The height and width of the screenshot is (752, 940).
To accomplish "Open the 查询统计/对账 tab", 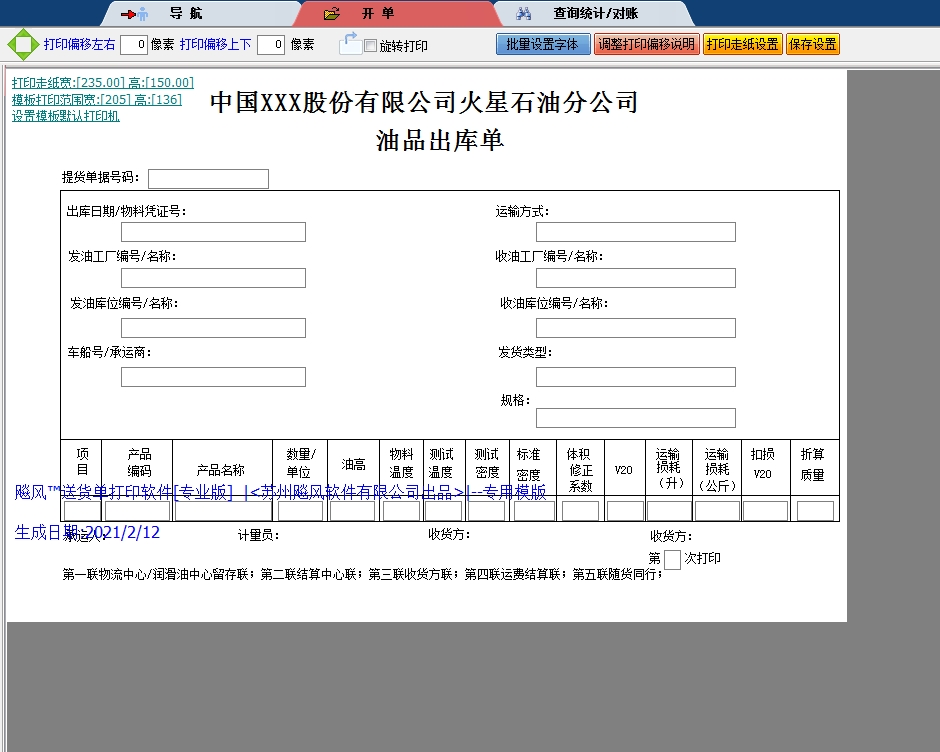I will [x=595, y=14].
